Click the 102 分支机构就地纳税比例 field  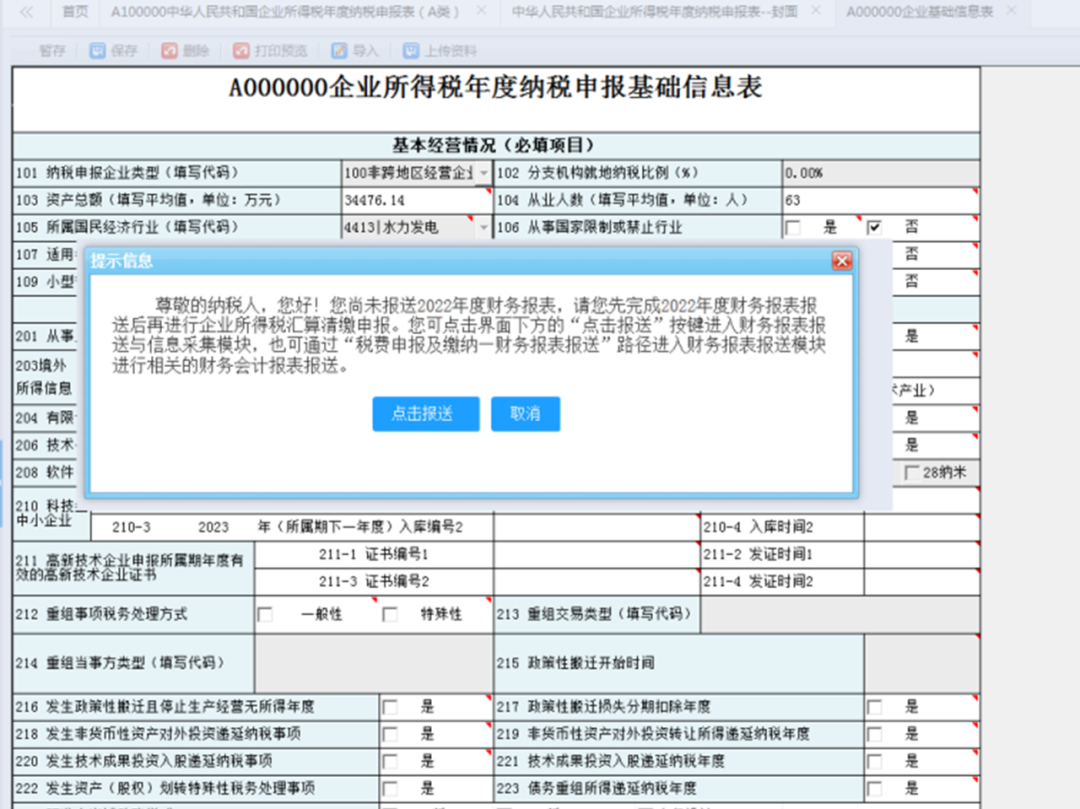click(x=881, y=173)
